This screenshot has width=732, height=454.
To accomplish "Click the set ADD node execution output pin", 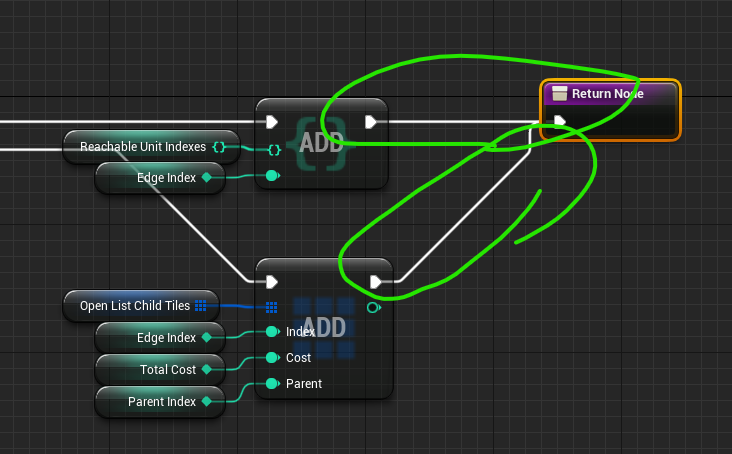I will 371,122.
